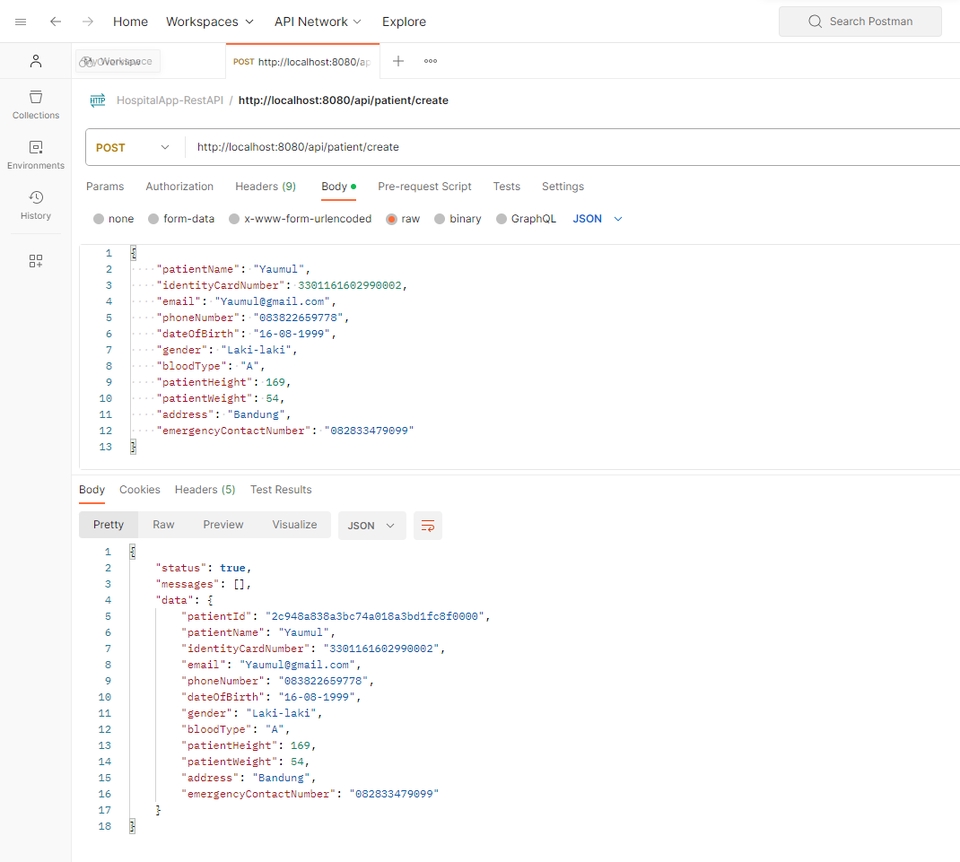The width and height of the screenshot is (960, 862).
Task: Click the "bloodType" line in response
Action: 235,730
